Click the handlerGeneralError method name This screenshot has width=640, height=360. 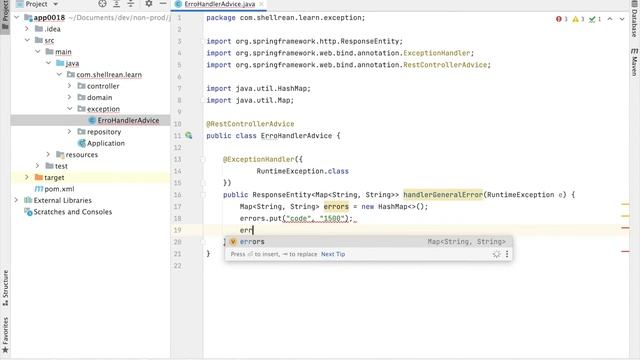[x=443, y=195]
